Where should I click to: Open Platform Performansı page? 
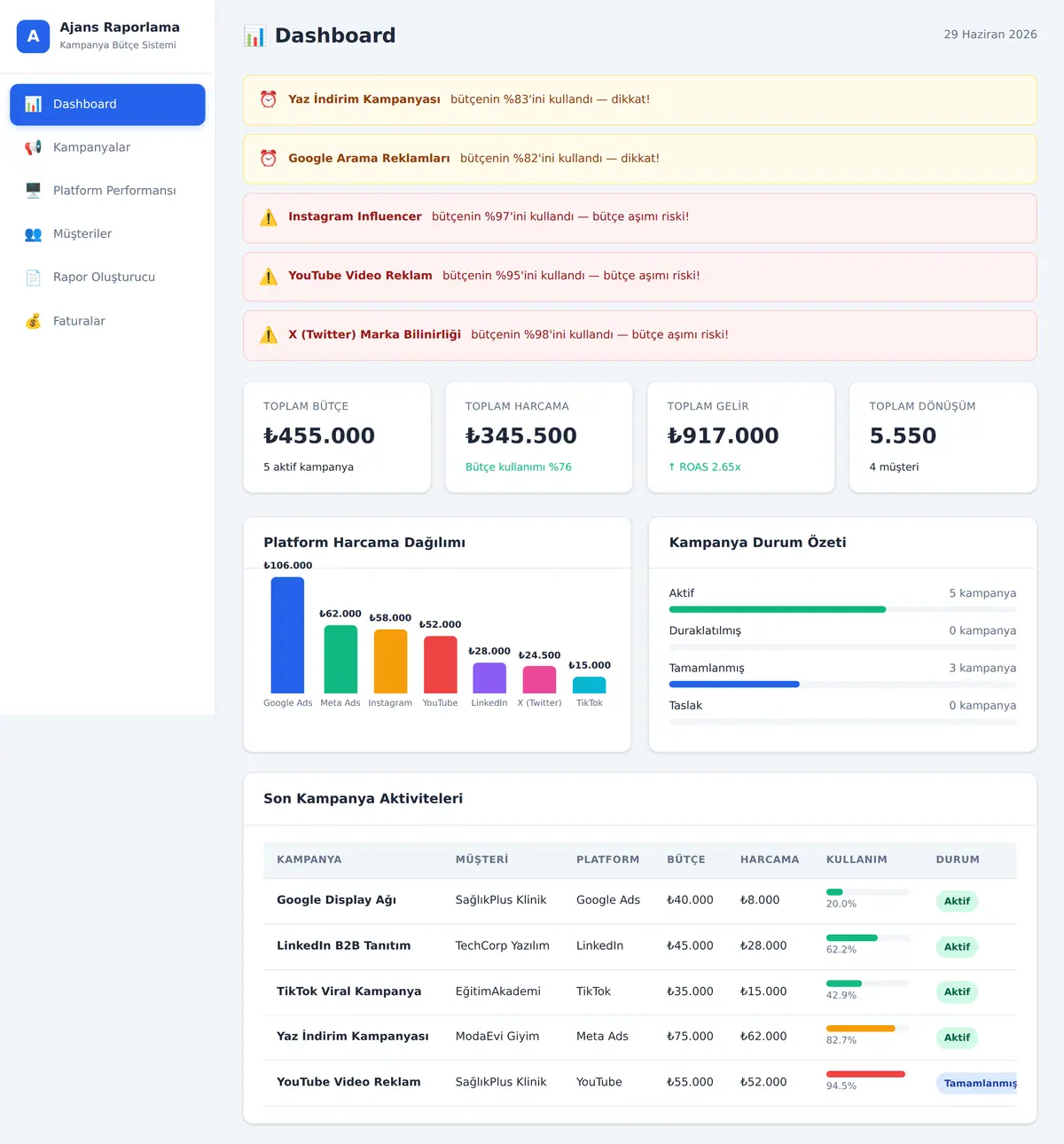(x=107, y=191)
